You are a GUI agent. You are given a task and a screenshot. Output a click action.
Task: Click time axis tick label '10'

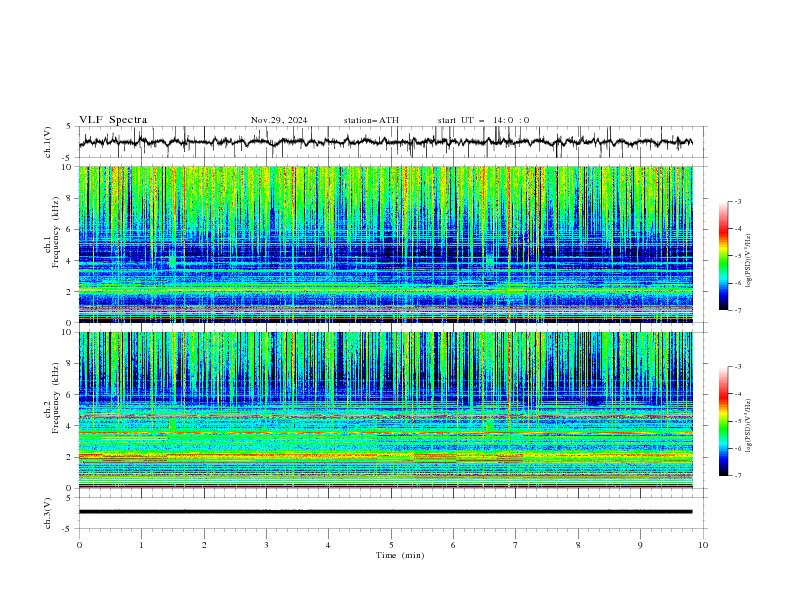tap(703, 545)
